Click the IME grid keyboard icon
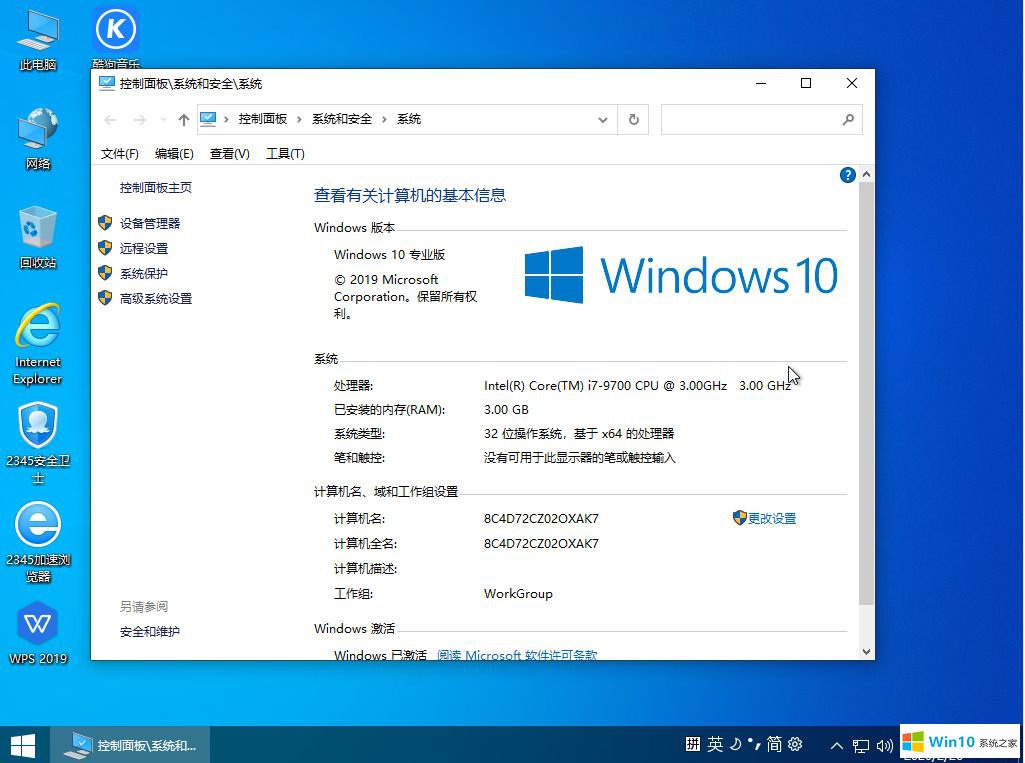This screenshot has height=763, width=1025. pyautogui.click(x=693, y=743)
